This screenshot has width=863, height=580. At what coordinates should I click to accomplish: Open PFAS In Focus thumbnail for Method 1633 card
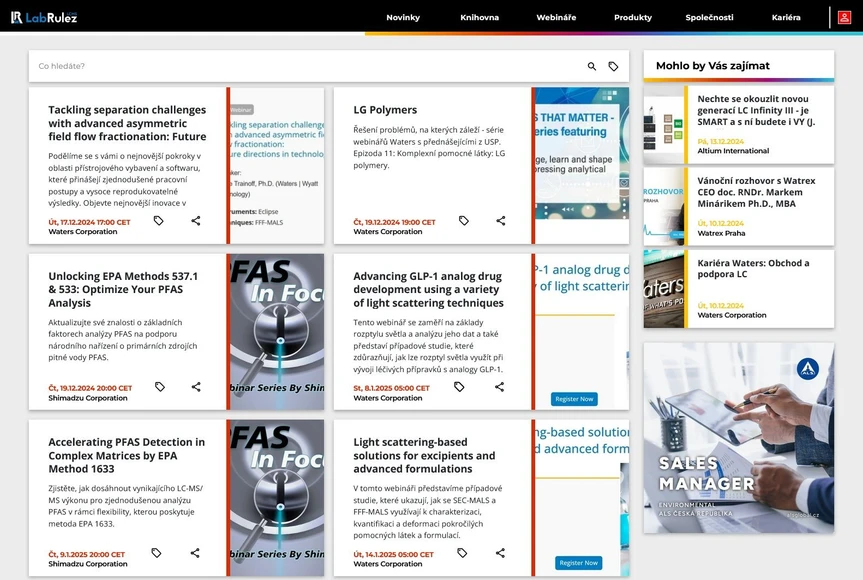pos(277,498)
